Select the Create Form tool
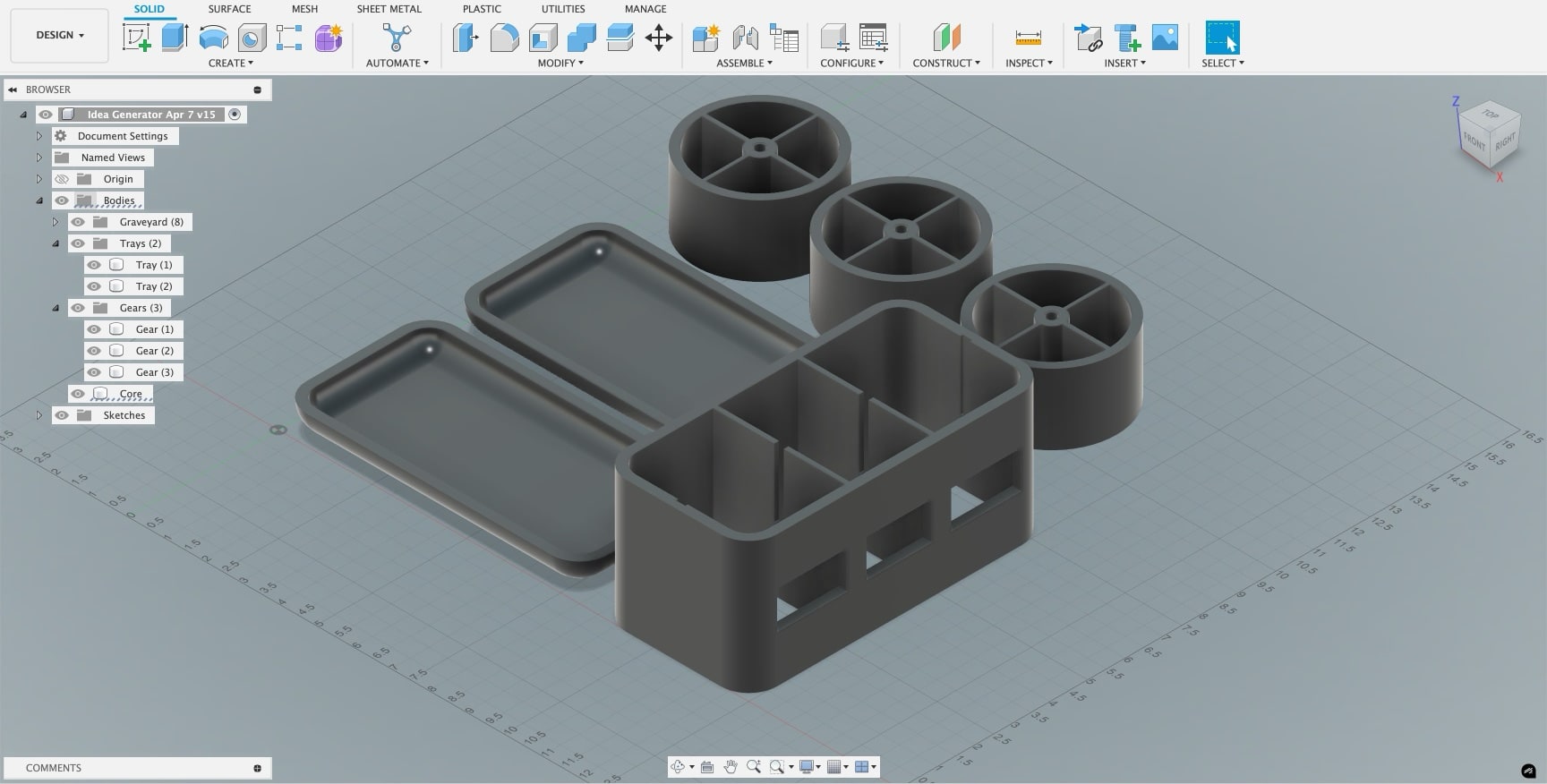 tap(329, 38)
